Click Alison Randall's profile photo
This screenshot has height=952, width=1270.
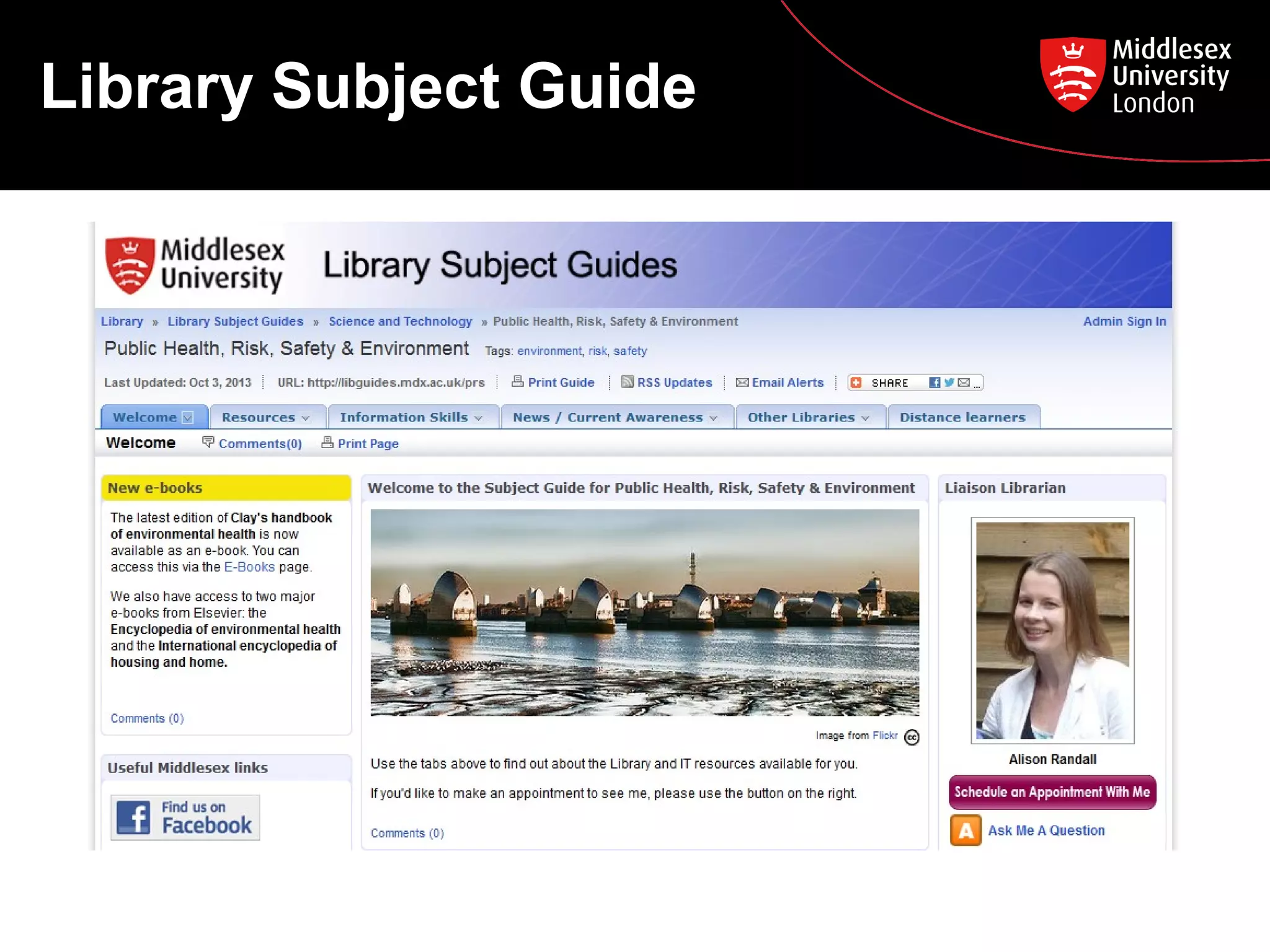pos(1052,630)
